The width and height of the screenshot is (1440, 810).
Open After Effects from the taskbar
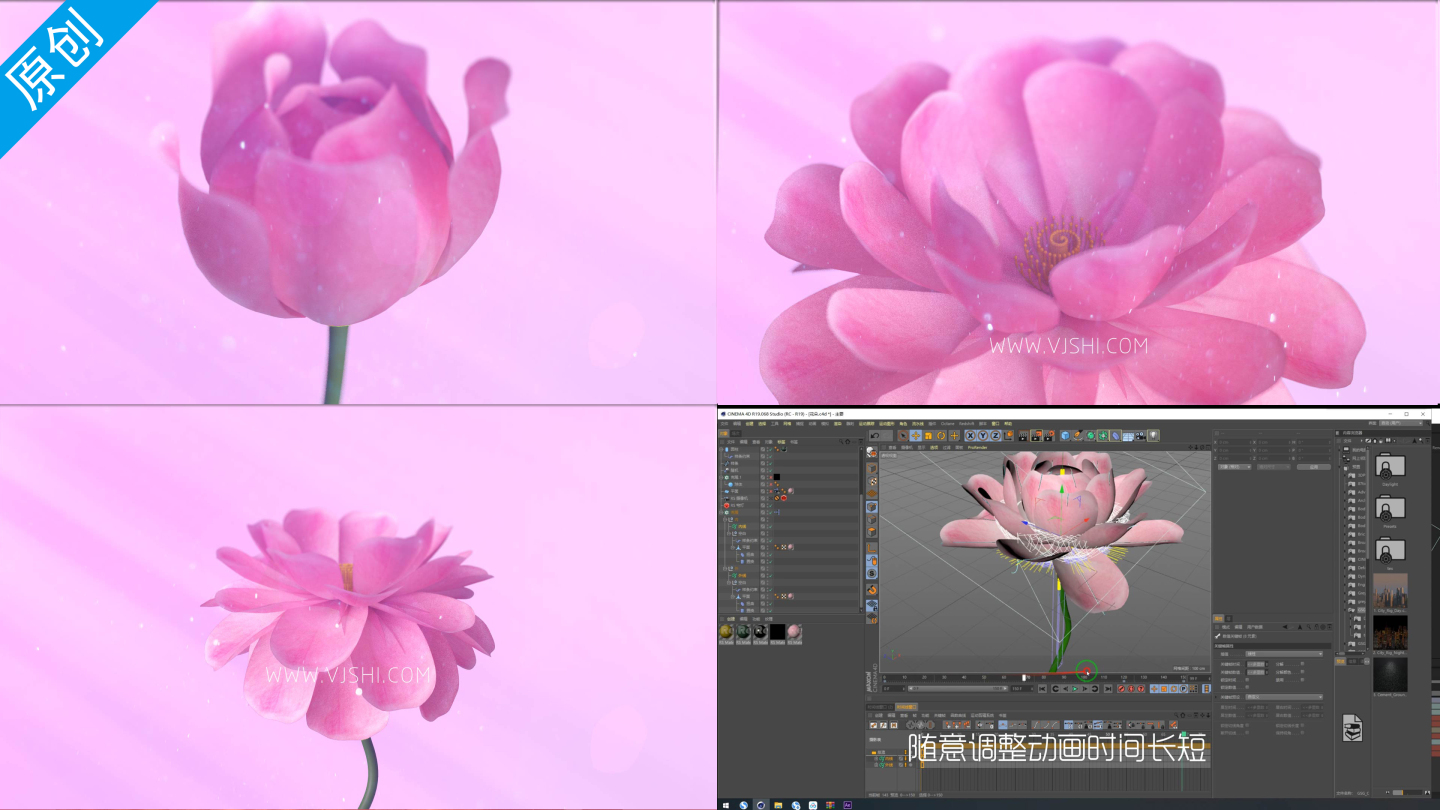[x=847, y=805]
